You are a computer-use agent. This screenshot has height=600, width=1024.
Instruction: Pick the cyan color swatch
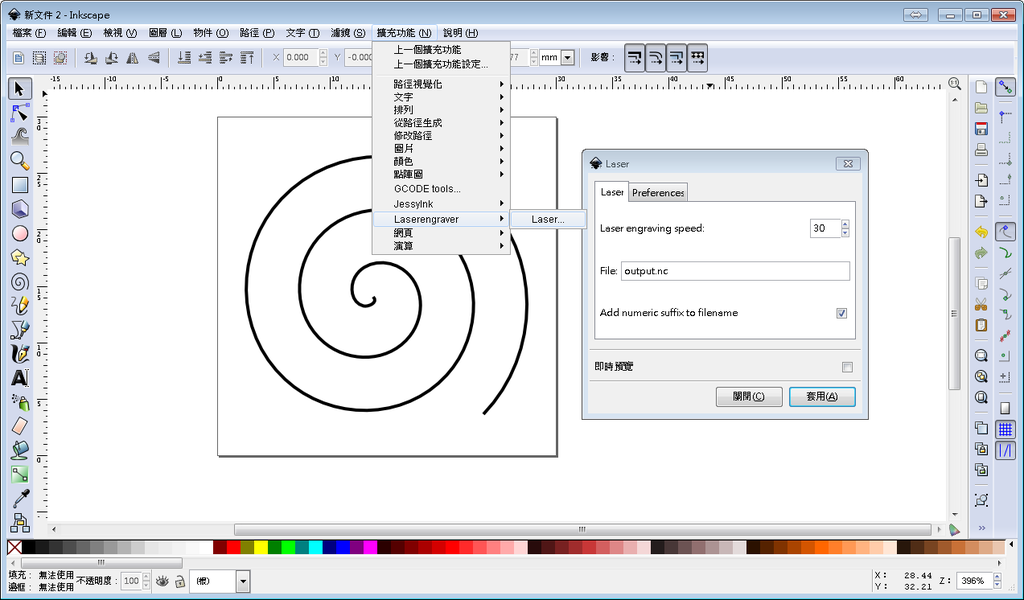point(315,547)
